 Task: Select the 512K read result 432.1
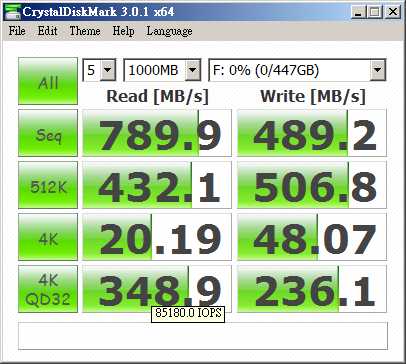(x=157, y=185)
